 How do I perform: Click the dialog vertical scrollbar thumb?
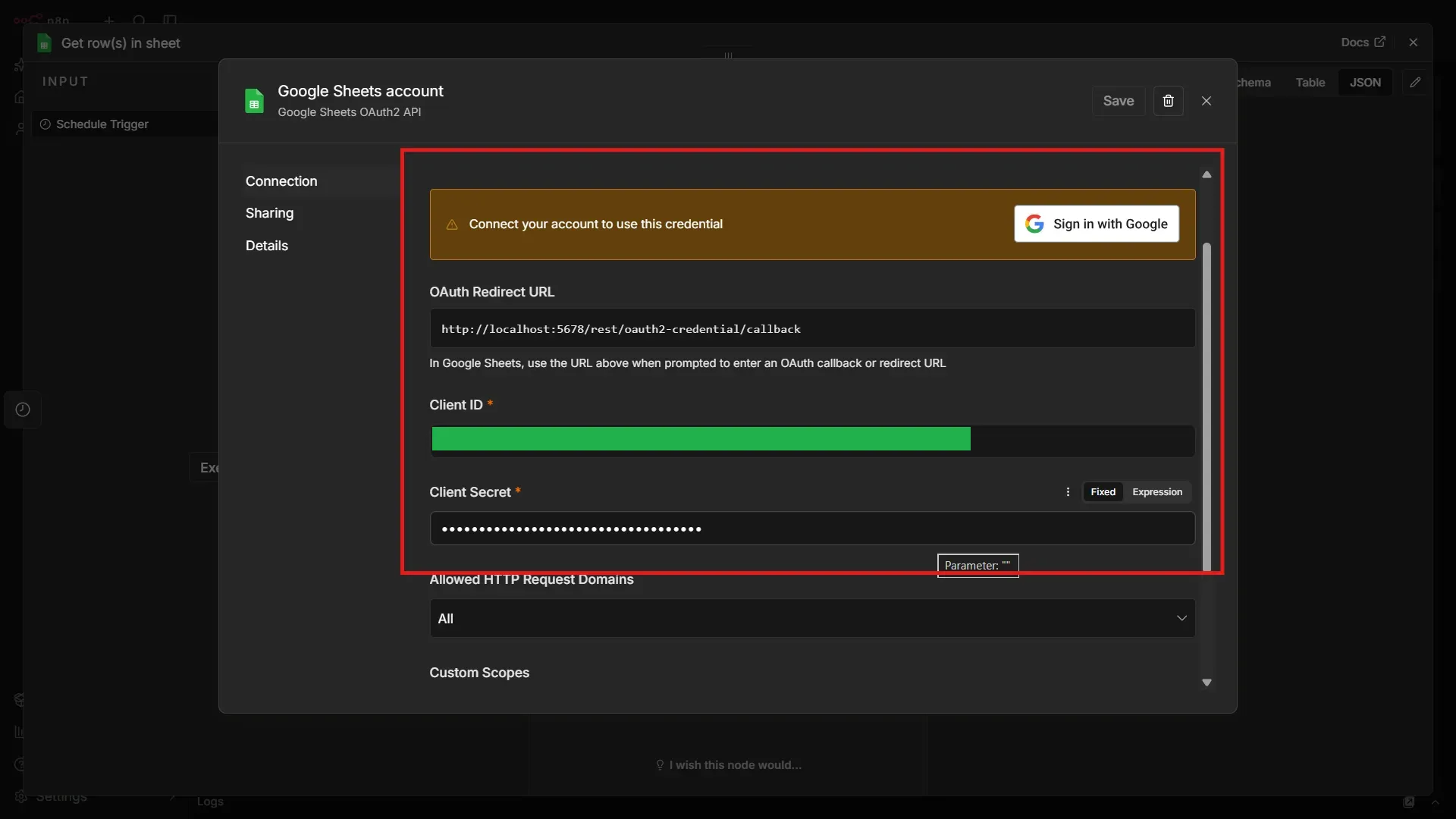coord(1207,406)
